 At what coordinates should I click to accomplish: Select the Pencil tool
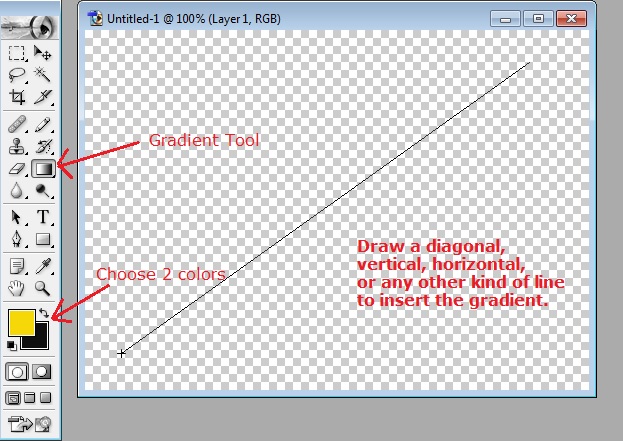pos(43,124)
